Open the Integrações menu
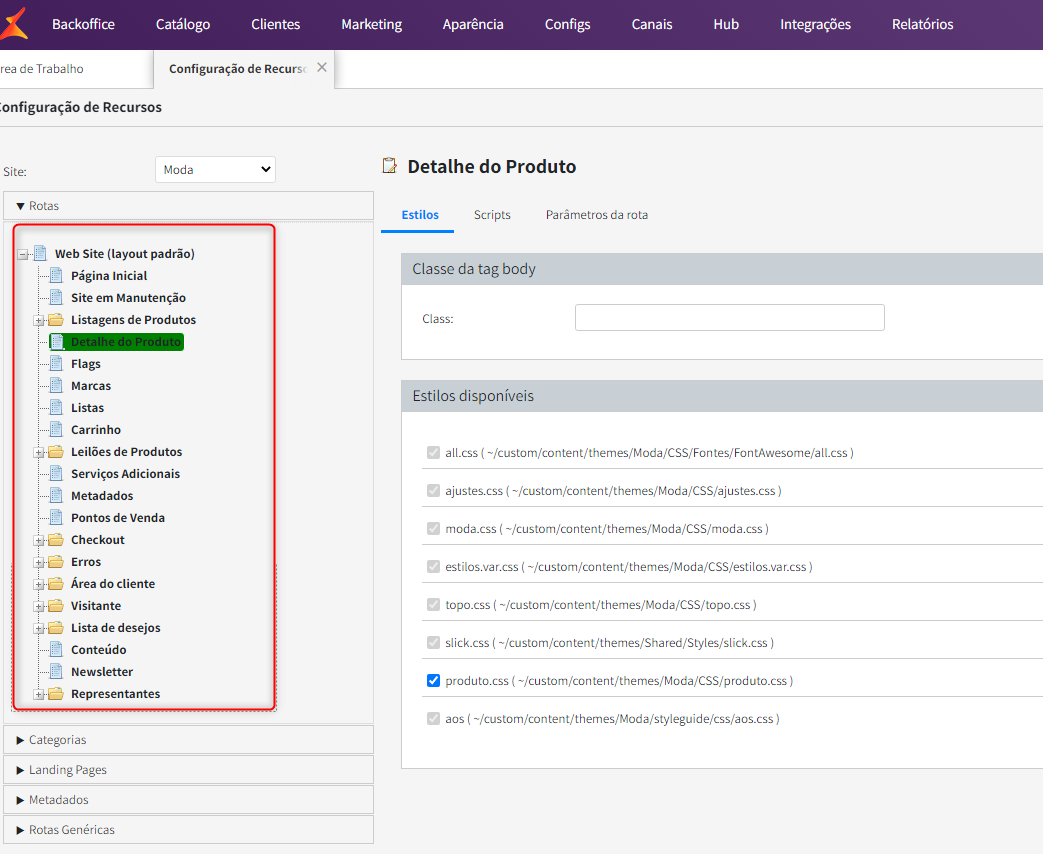The height and width of the screenshot is (854, 1043). [816, 24]
